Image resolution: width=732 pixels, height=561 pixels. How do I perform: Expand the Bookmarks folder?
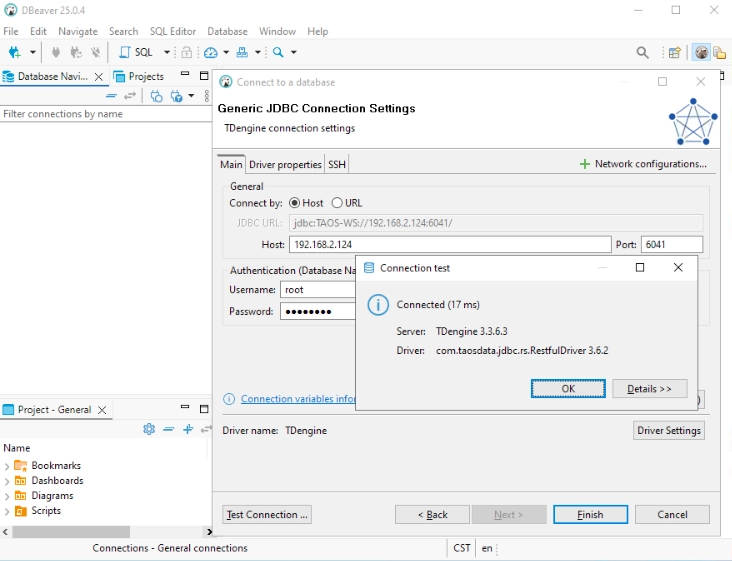coord(7,466)
